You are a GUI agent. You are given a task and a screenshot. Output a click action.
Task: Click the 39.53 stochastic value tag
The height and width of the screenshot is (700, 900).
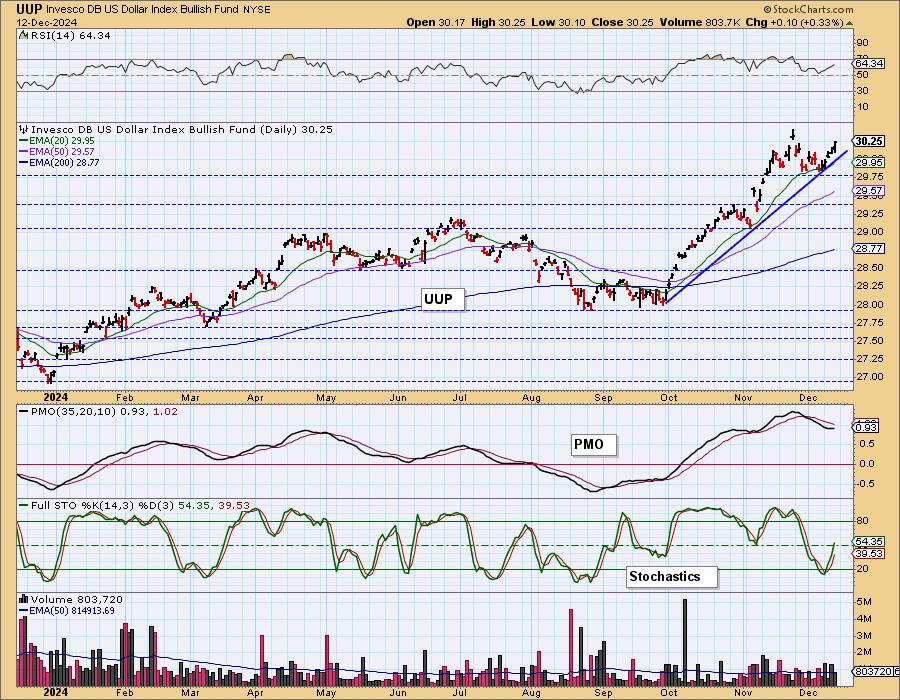point(869,553)
